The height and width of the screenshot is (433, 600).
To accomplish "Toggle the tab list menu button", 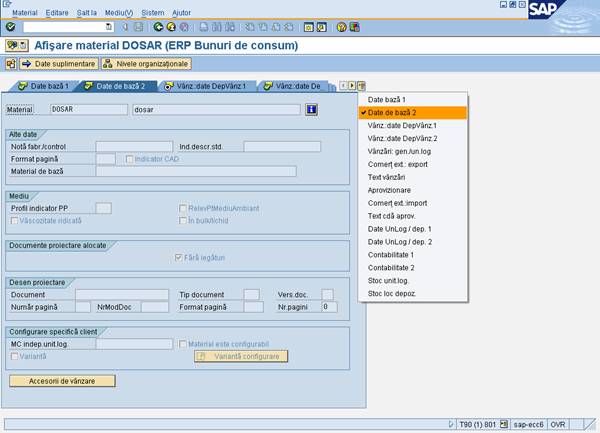I will coord(361,86).
